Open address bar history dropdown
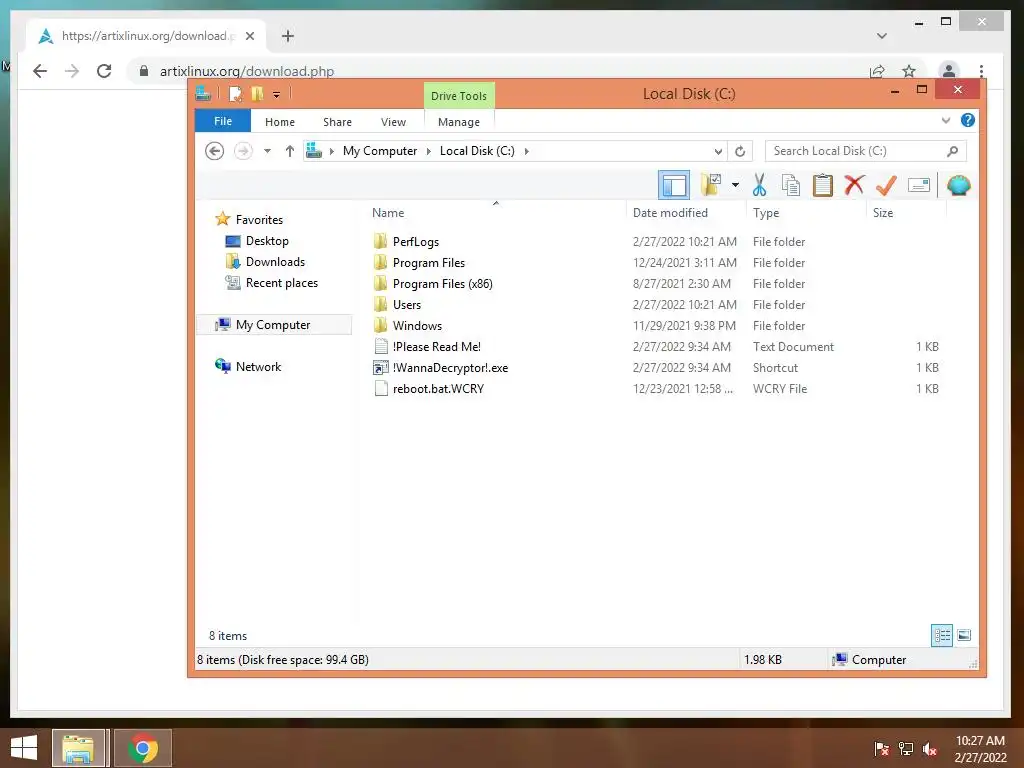 [718, 152]
